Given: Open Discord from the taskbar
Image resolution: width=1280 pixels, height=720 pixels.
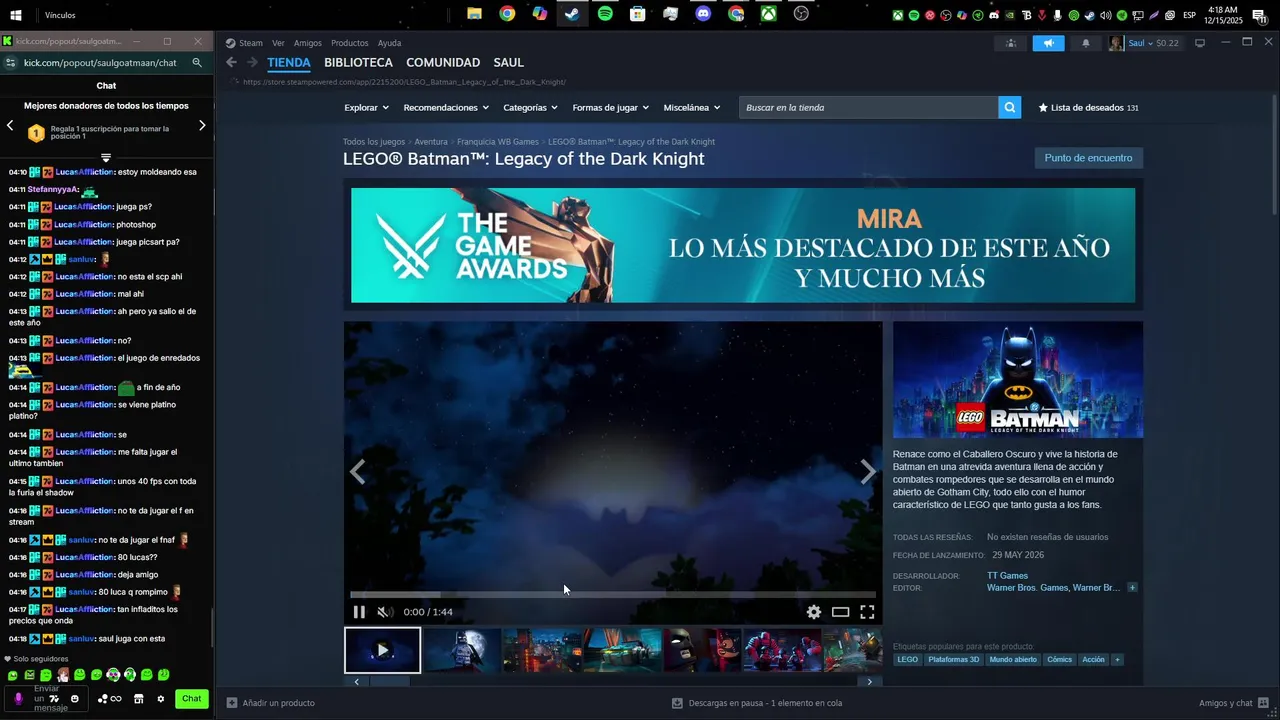Looking at the screenshot, I should pos(703,14).
